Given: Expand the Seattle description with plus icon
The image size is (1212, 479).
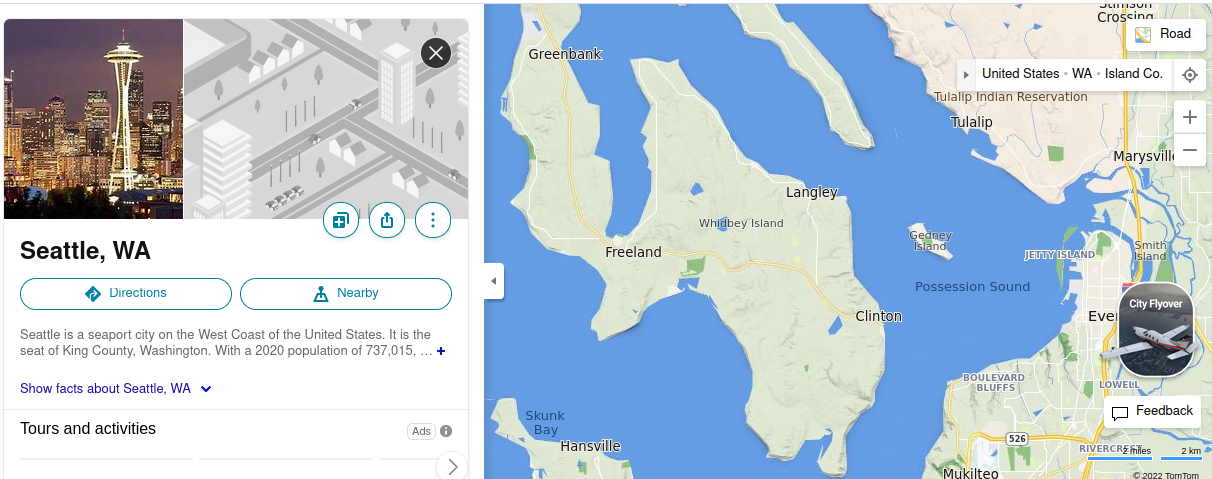Looking at the screenshot, I should (x=441, y=351).
